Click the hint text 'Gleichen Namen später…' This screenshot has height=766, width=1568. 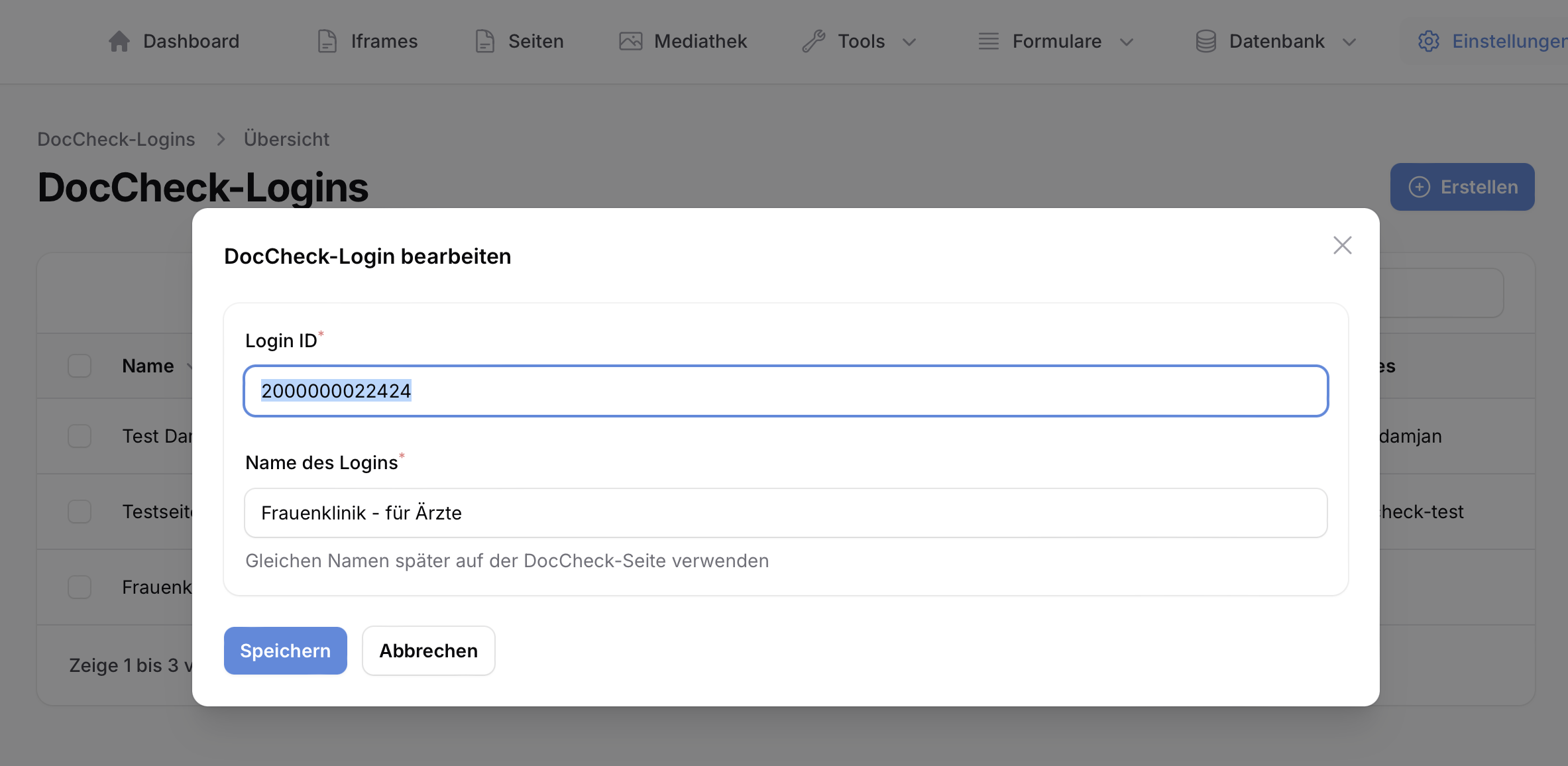coord(507,561)
